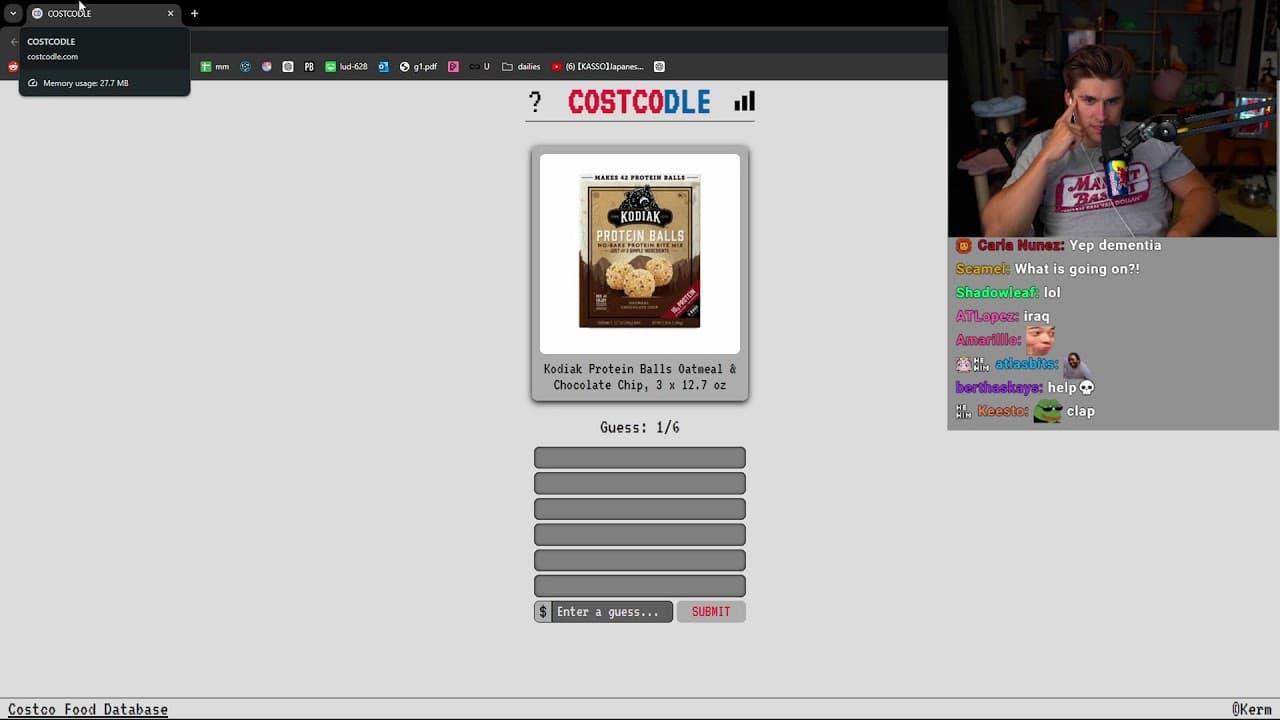Submit the price guess
The width and height of the screenshot is (1280, 720).
coord(711,612)
